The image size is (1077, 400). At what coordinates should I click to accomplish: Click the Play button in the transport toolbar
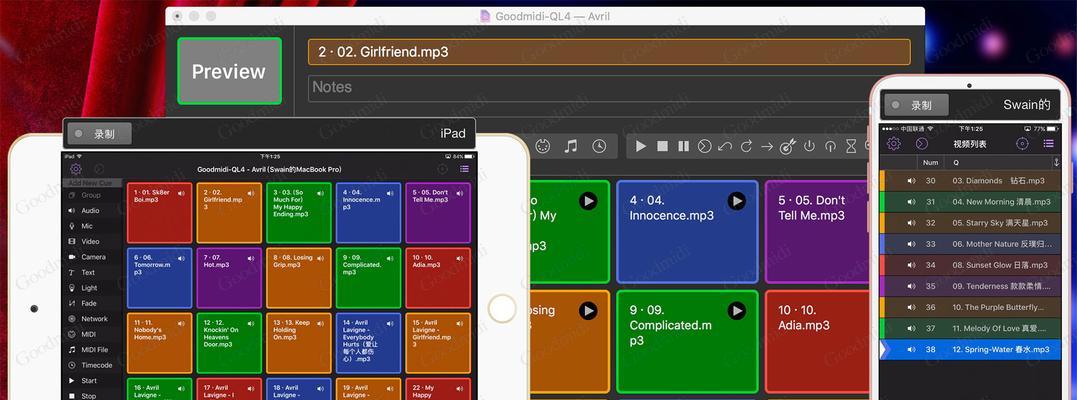click(641, 146)
